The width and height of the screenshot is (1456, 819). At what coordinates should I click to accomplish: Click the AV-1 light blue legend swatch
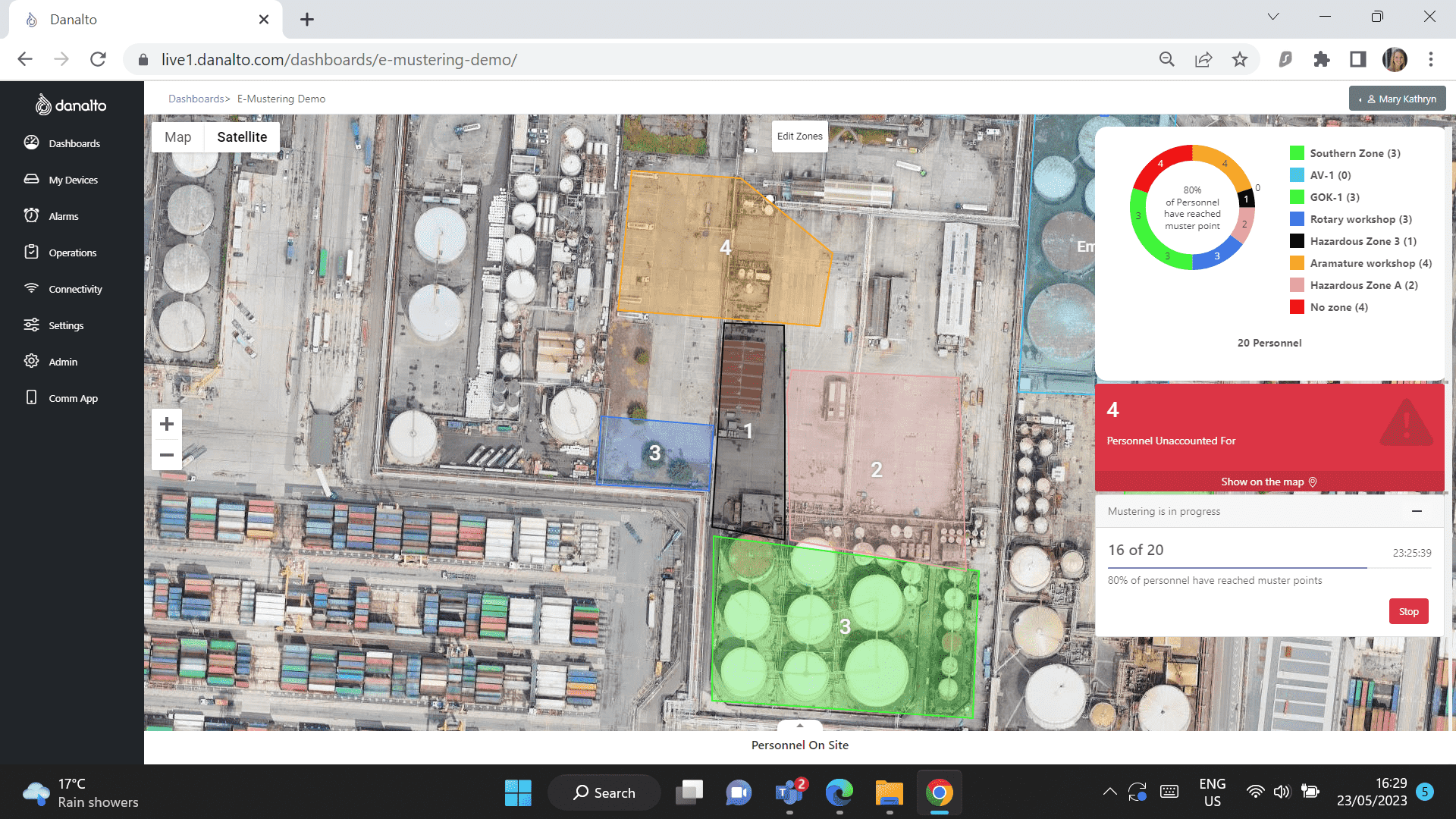tap(1297, 175)
